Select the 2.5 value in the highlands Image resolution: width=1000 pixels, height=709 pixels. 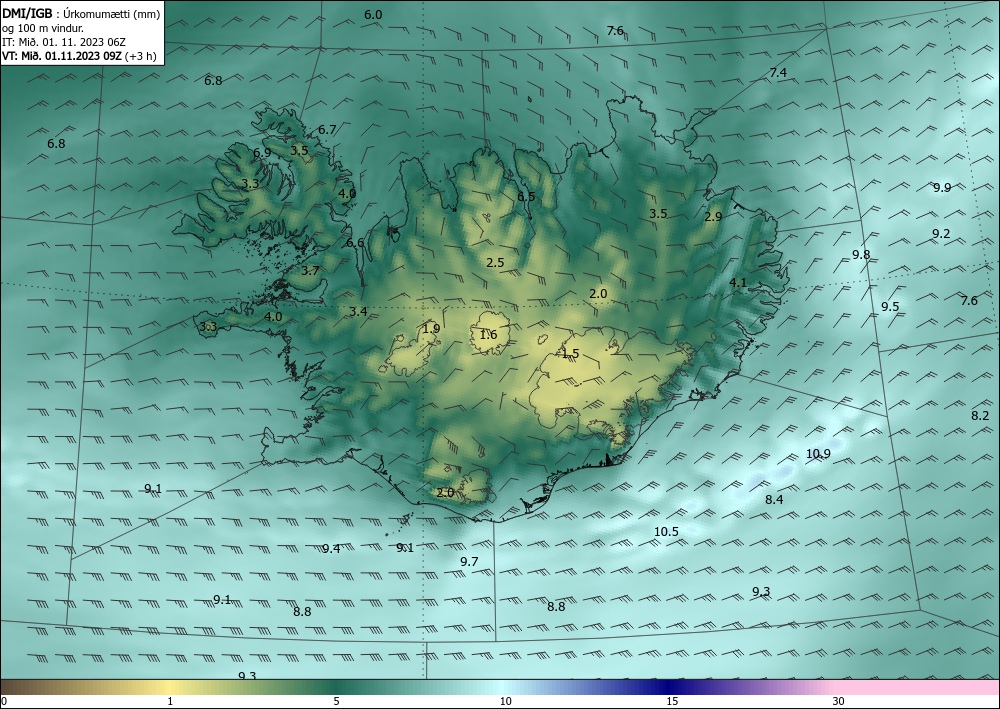495,262
